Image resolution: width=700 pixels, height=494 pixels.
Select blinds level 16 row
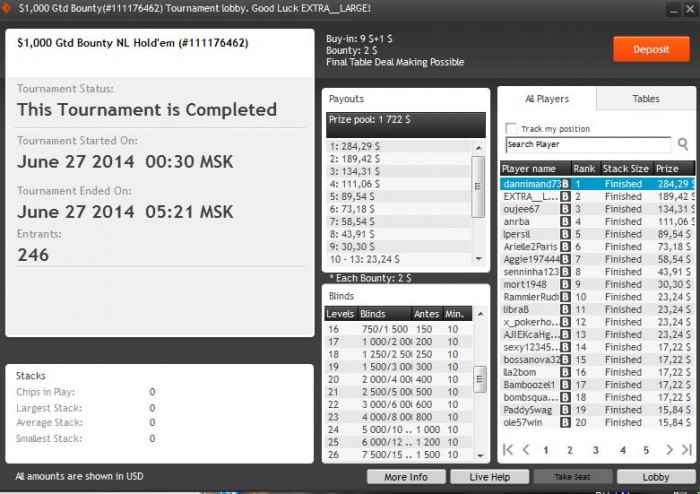[x=398, y=329]
